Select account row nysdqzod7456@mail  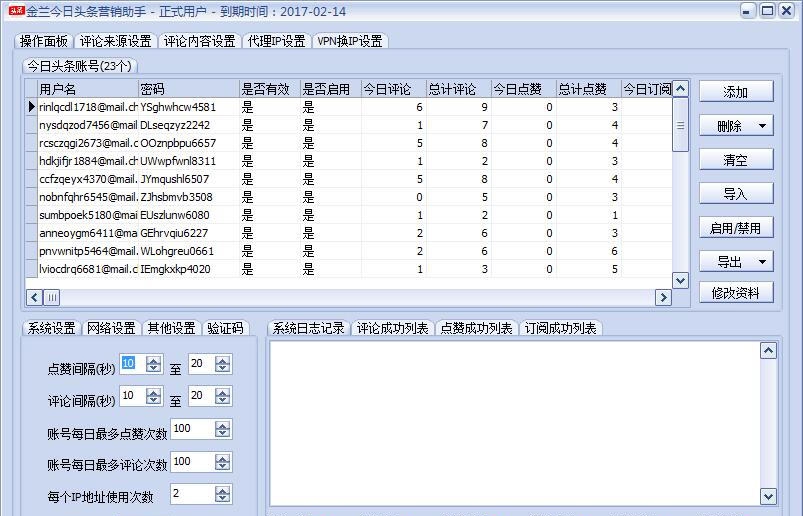pyautogui.click(x=349, y=125)
